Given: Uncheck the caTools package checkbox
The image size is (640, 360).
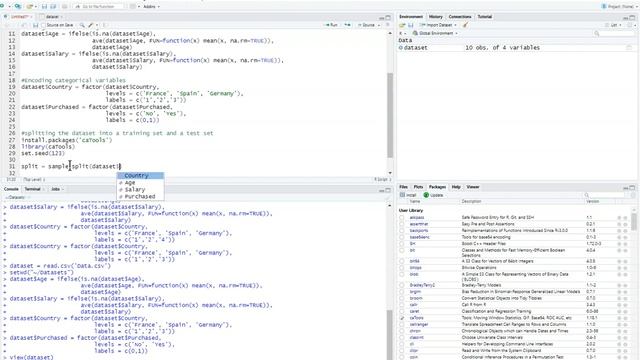Looking at the screenshot, I should point(402,318).
